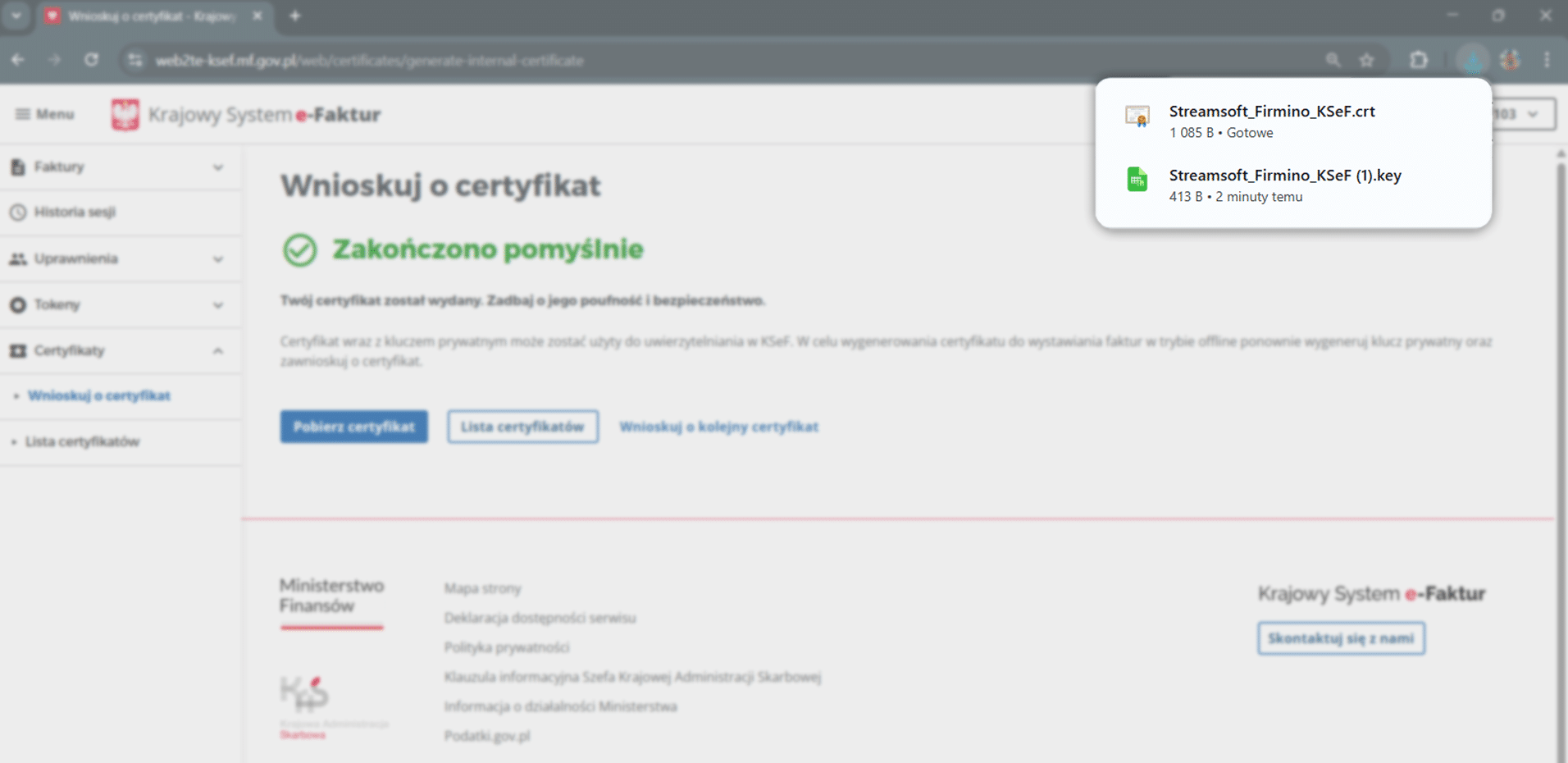Collapse the Certyfikaty section

click(217, 350)
